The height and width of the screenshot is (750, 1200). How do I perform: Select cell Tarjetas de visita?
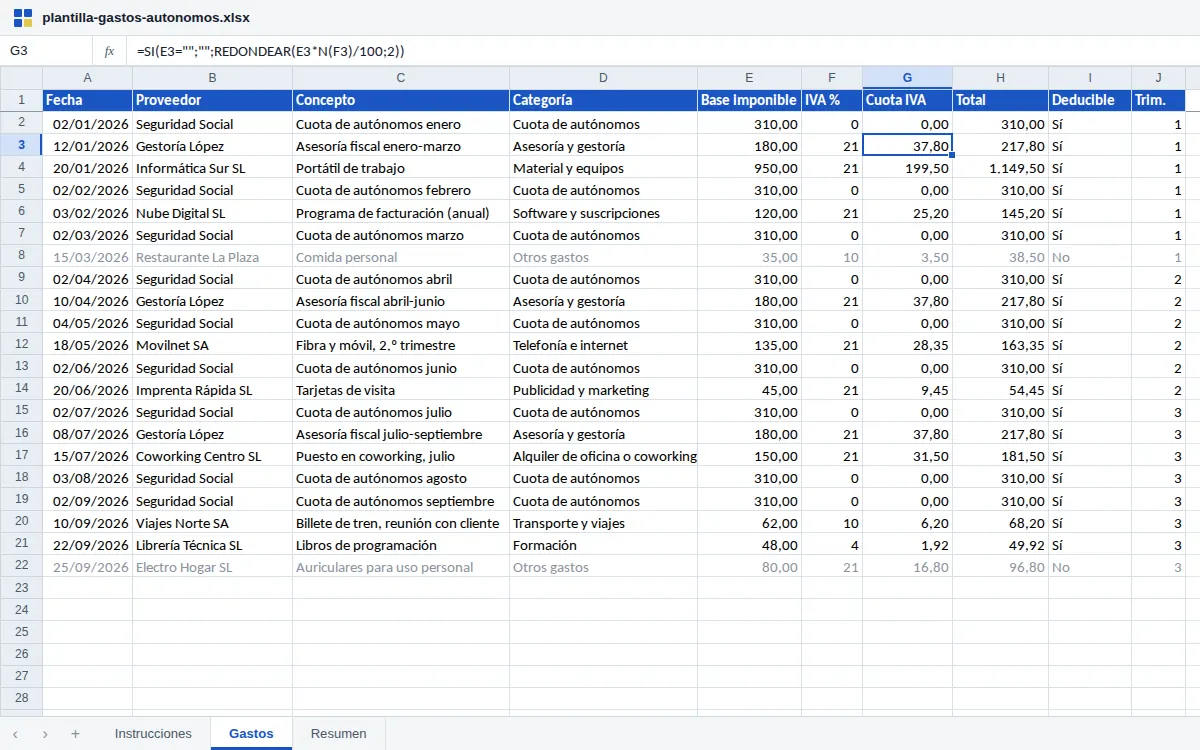(401, 390)
